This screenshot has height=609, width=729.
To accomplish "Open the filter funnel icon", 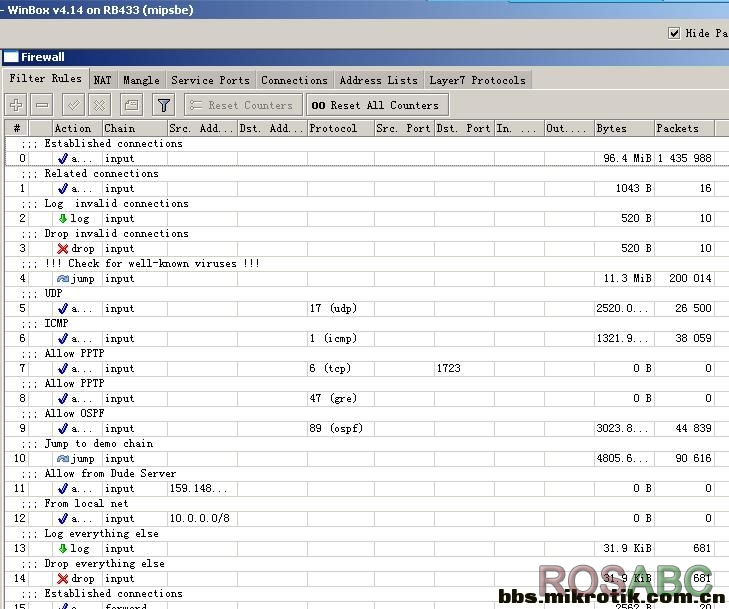I will pos(164,105).
